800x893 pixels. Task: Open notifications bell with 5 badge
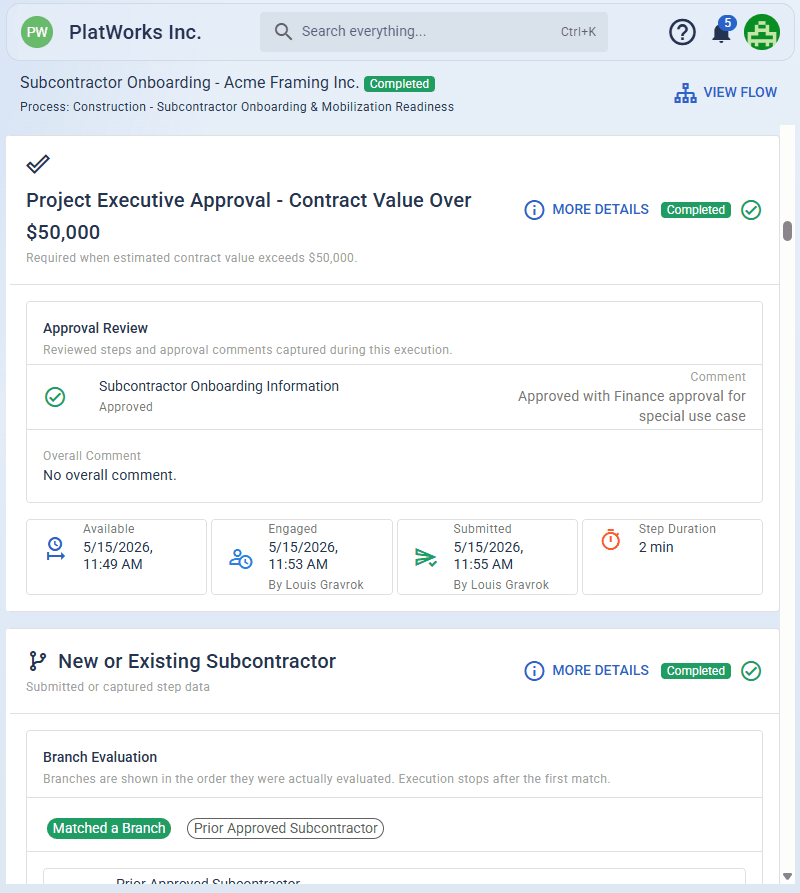point(722,31)
